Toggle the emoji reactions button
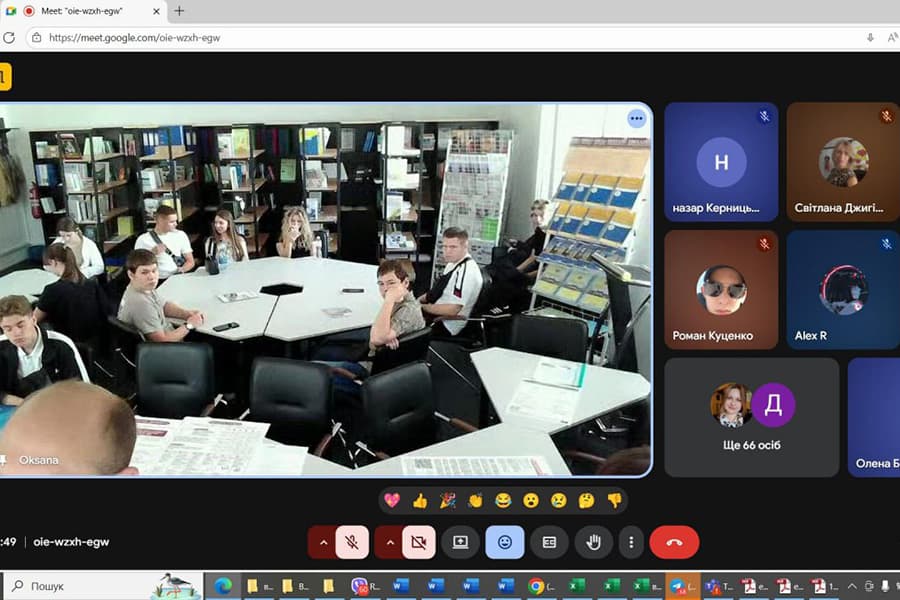The image size is (900, 600). pos(505,542)
